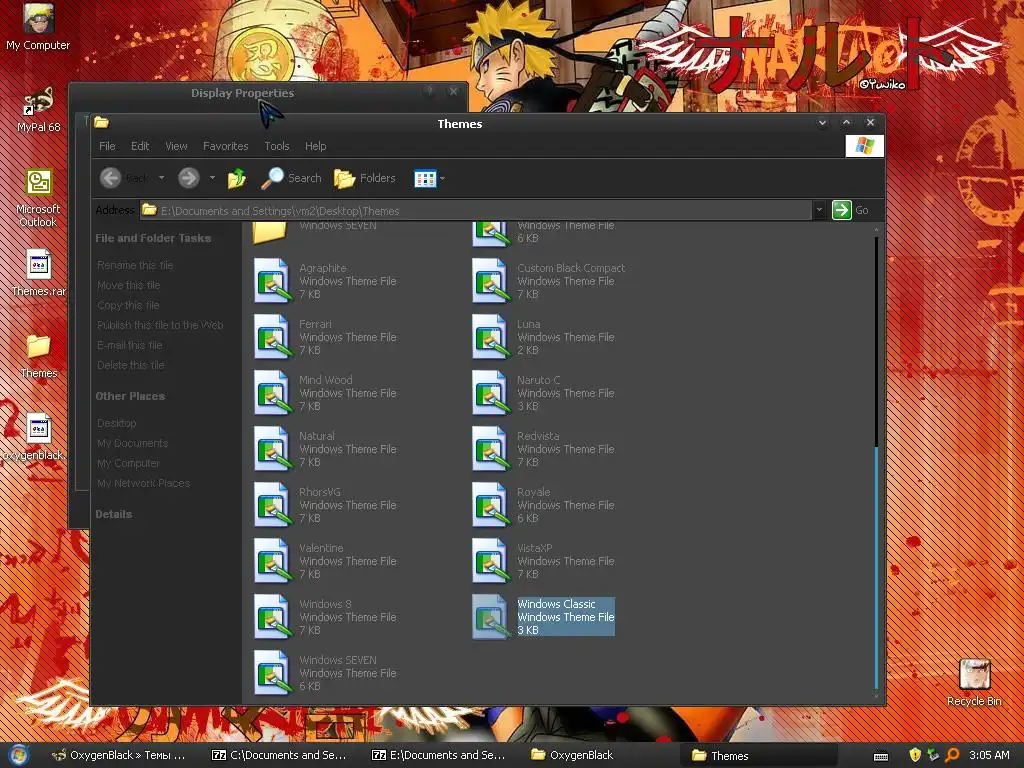Go to My Documents under Other Places
The height and width of the screenshot is (768, 1024).
point(133,443)
